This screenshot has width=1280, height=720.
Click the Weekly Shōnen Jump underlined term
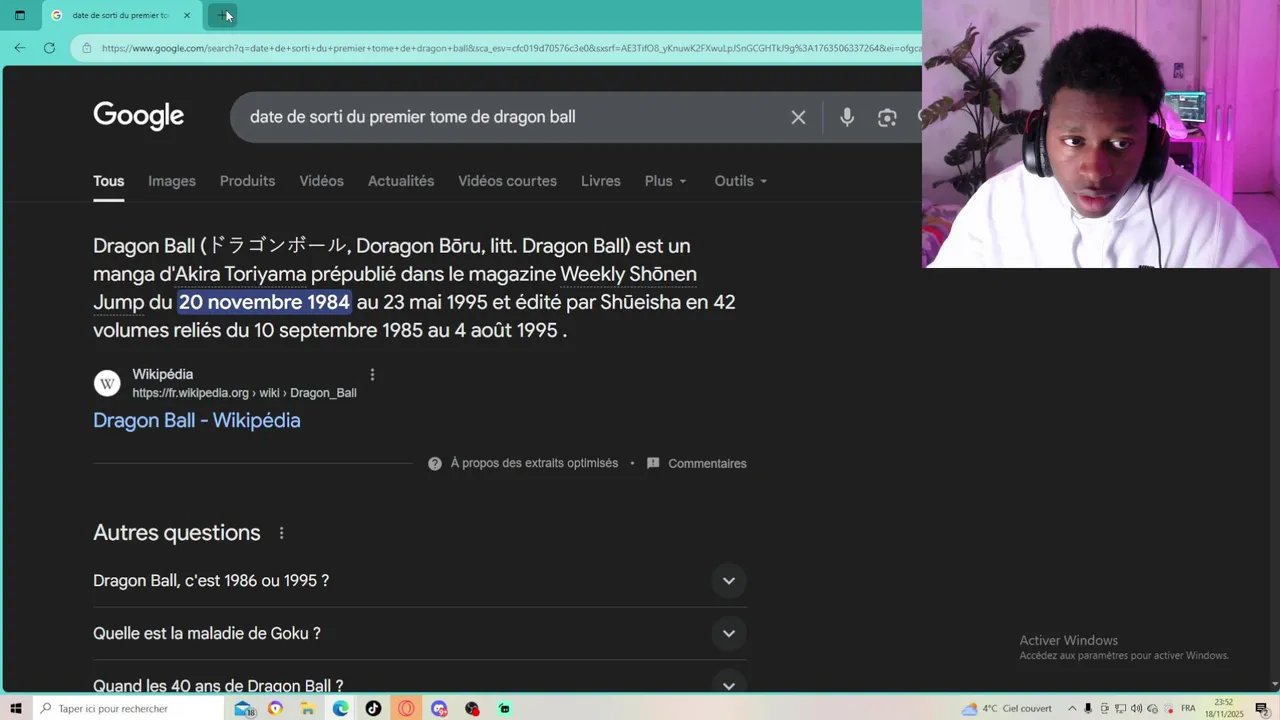coord(628,274)
